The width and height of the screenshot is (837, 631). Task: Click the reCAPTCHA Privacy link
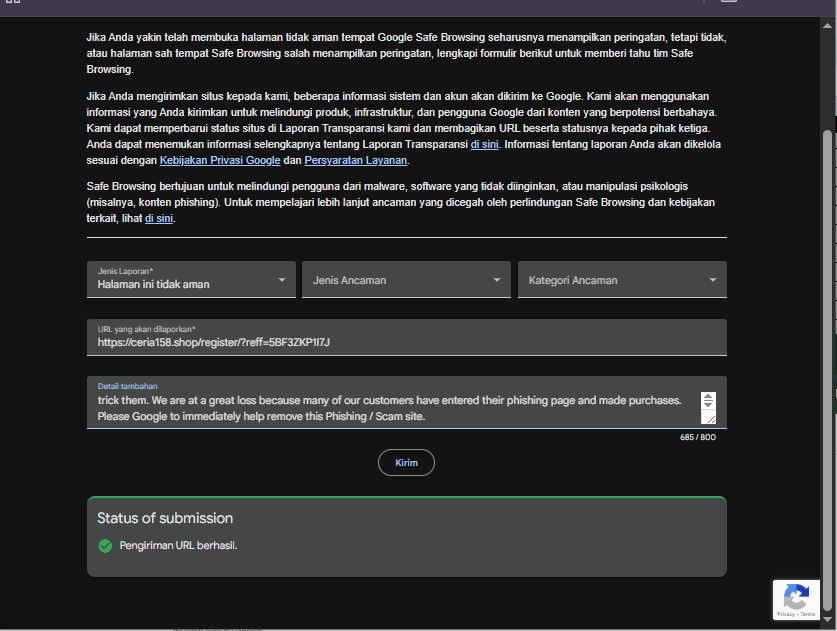click(785, 614)
